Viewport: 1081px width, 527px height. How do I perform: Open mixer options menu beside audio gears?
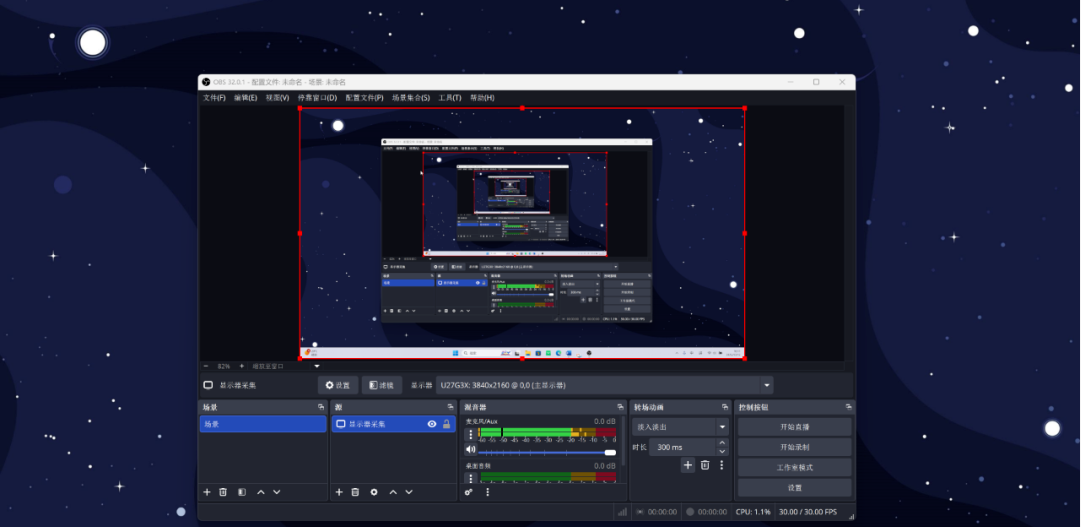(487, 492)
